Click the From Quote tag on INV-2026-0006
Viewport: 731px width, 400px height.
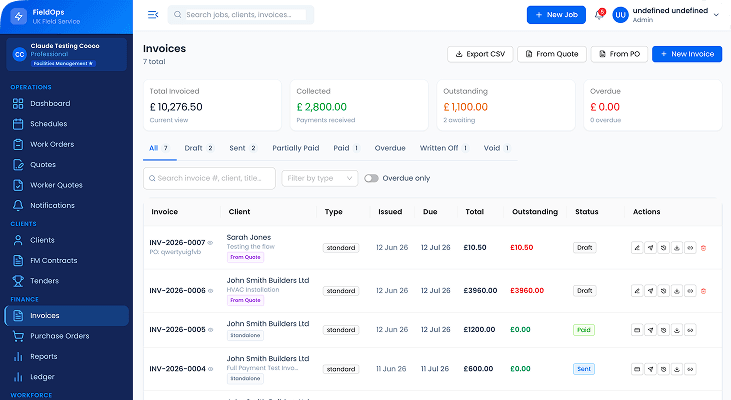pyautogui.click(x=245, y=300)
